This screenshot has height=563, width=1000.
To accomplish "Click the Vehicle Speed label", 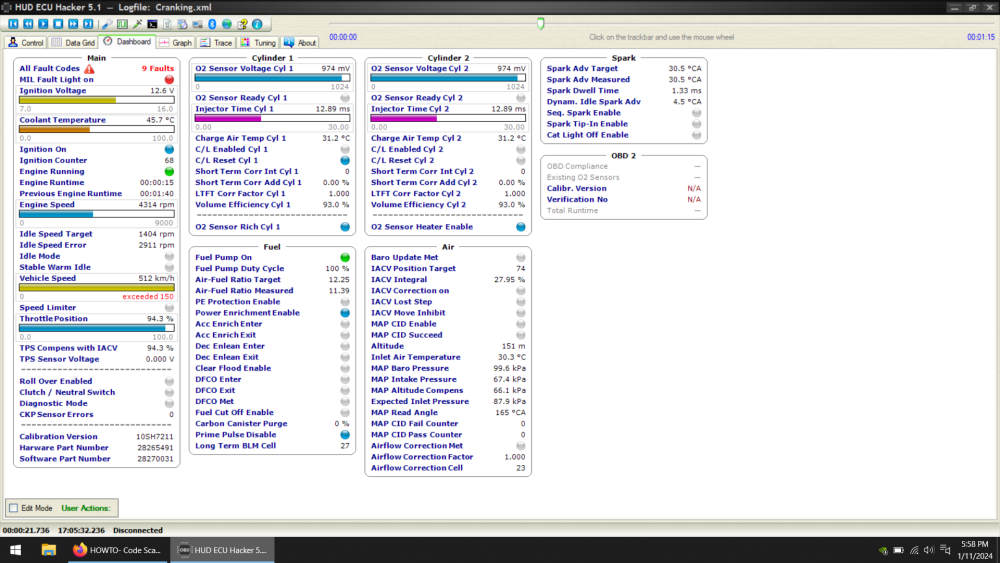I will coord(47,278).
